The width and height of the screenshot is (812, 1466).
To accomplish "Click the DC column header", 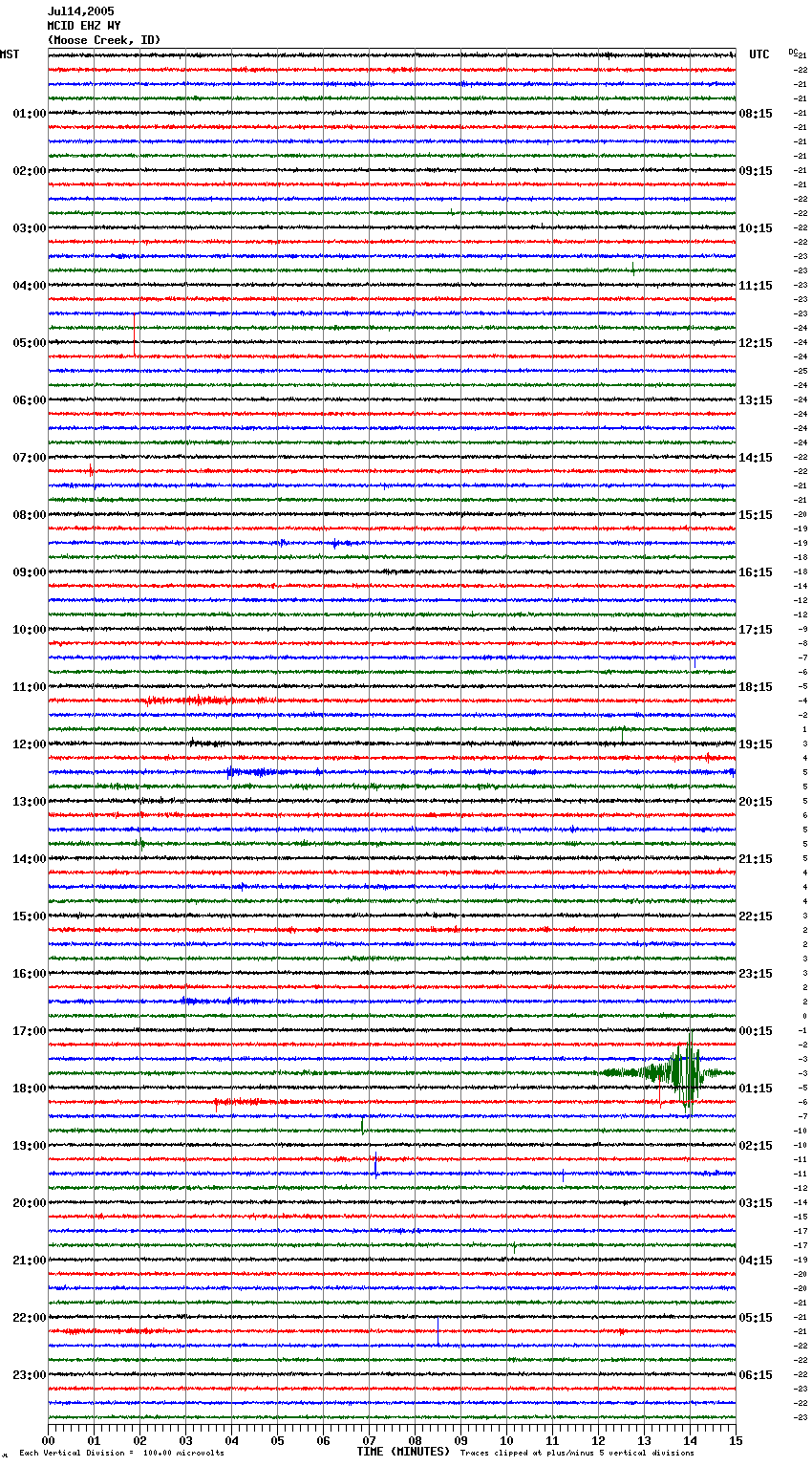I will 793,53.
